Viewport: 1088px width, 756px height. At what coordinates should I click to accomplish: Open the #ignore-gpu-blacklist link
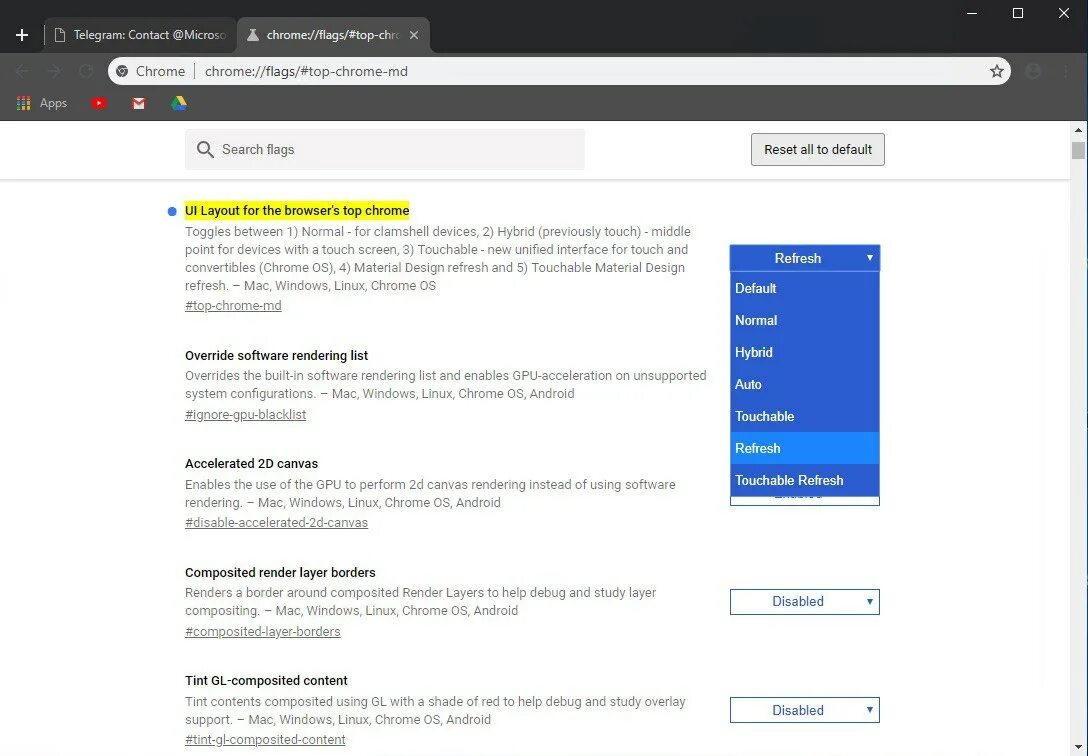[x=246, y=415]
